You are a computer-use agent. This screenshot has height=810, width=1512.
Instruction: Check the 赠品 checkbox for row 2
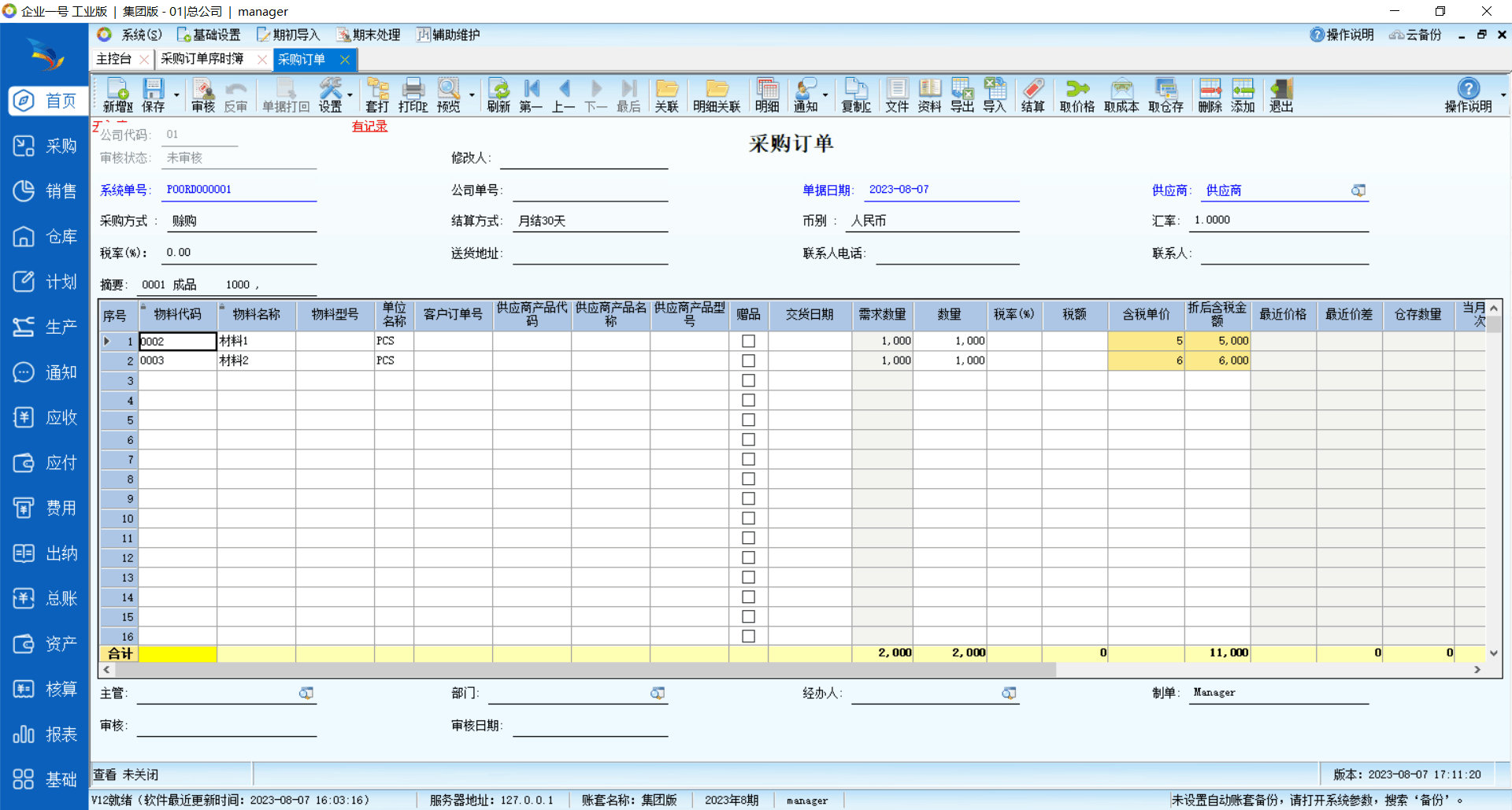[748, 361]
